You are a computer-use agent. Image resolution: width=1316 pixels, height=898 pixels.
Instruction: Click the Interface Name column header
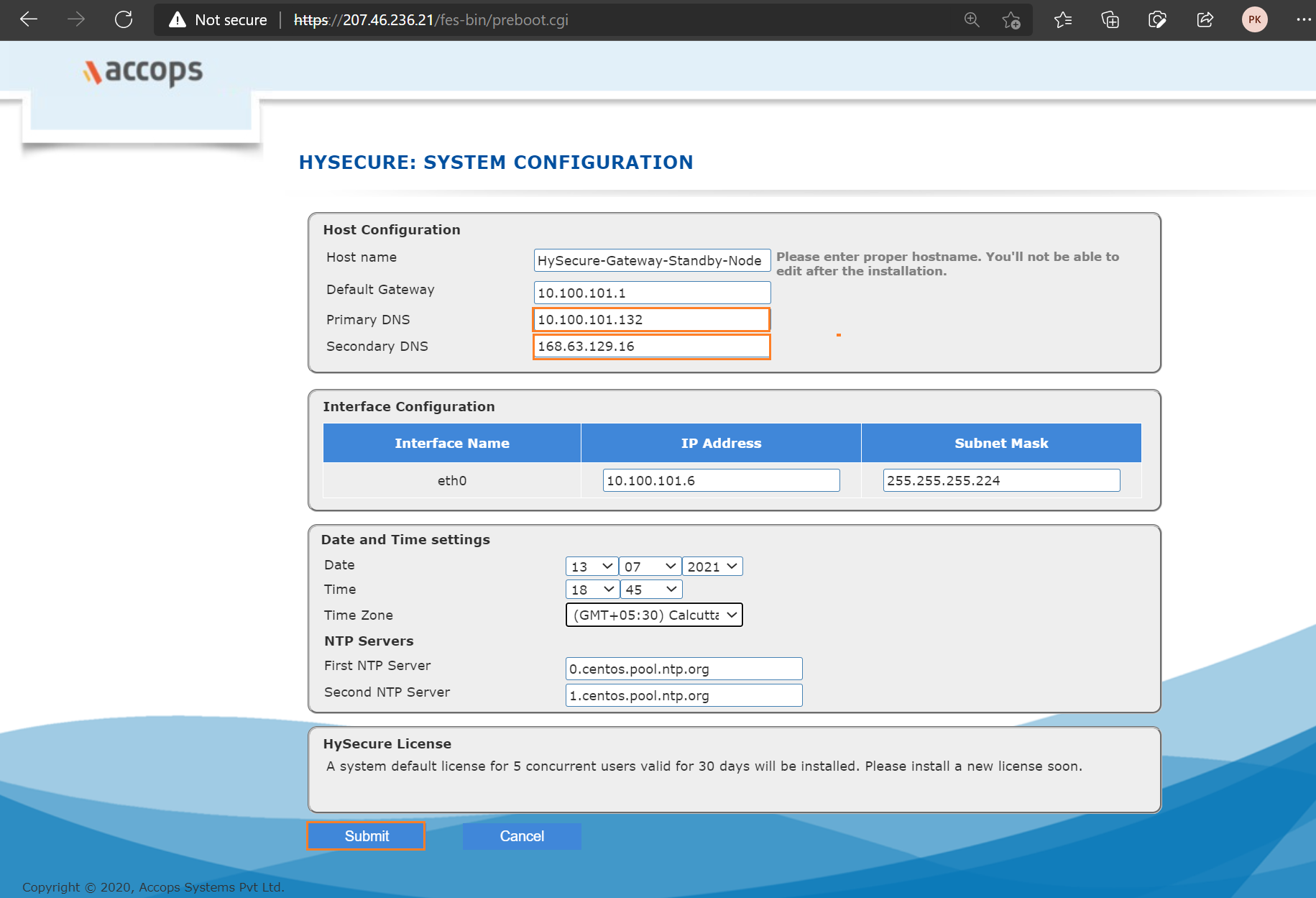click(452, 443)
